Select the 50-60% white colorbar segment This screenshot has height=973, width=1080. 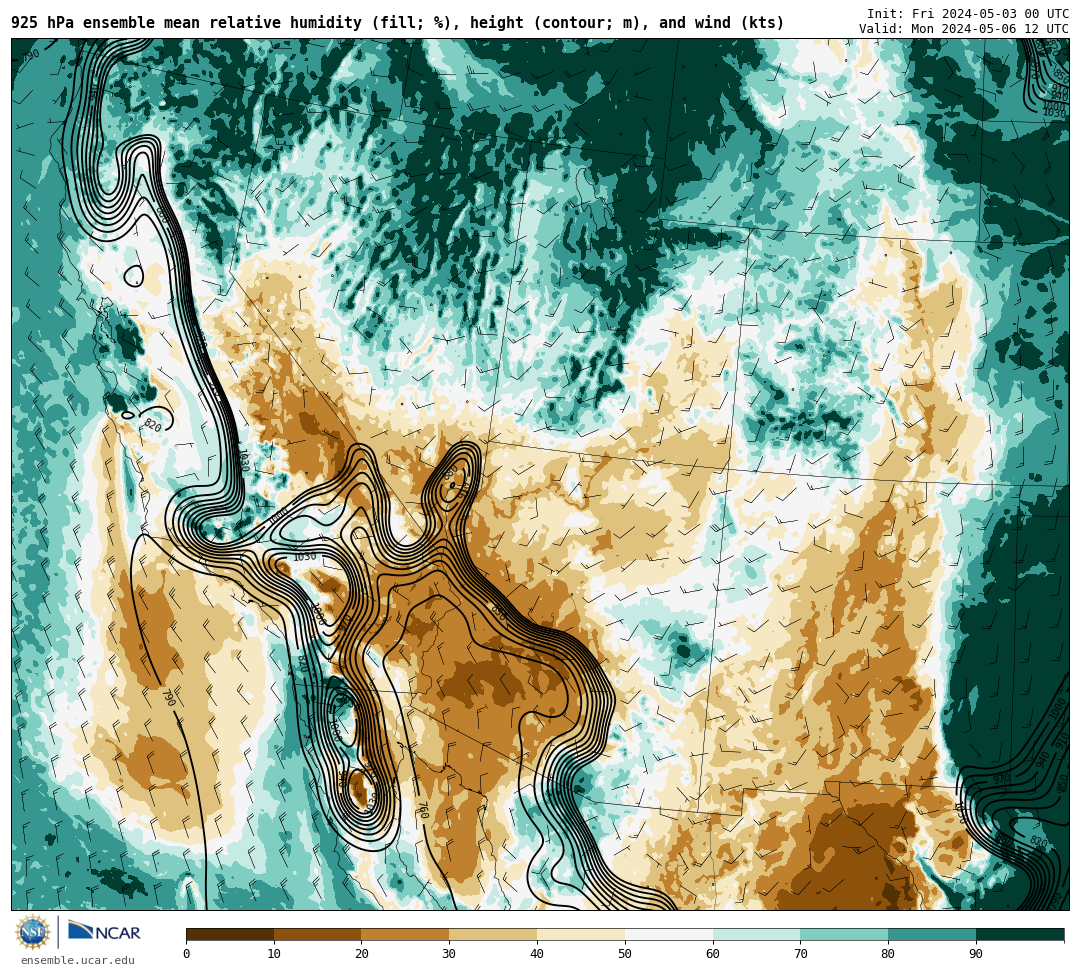tap(669, 934)
